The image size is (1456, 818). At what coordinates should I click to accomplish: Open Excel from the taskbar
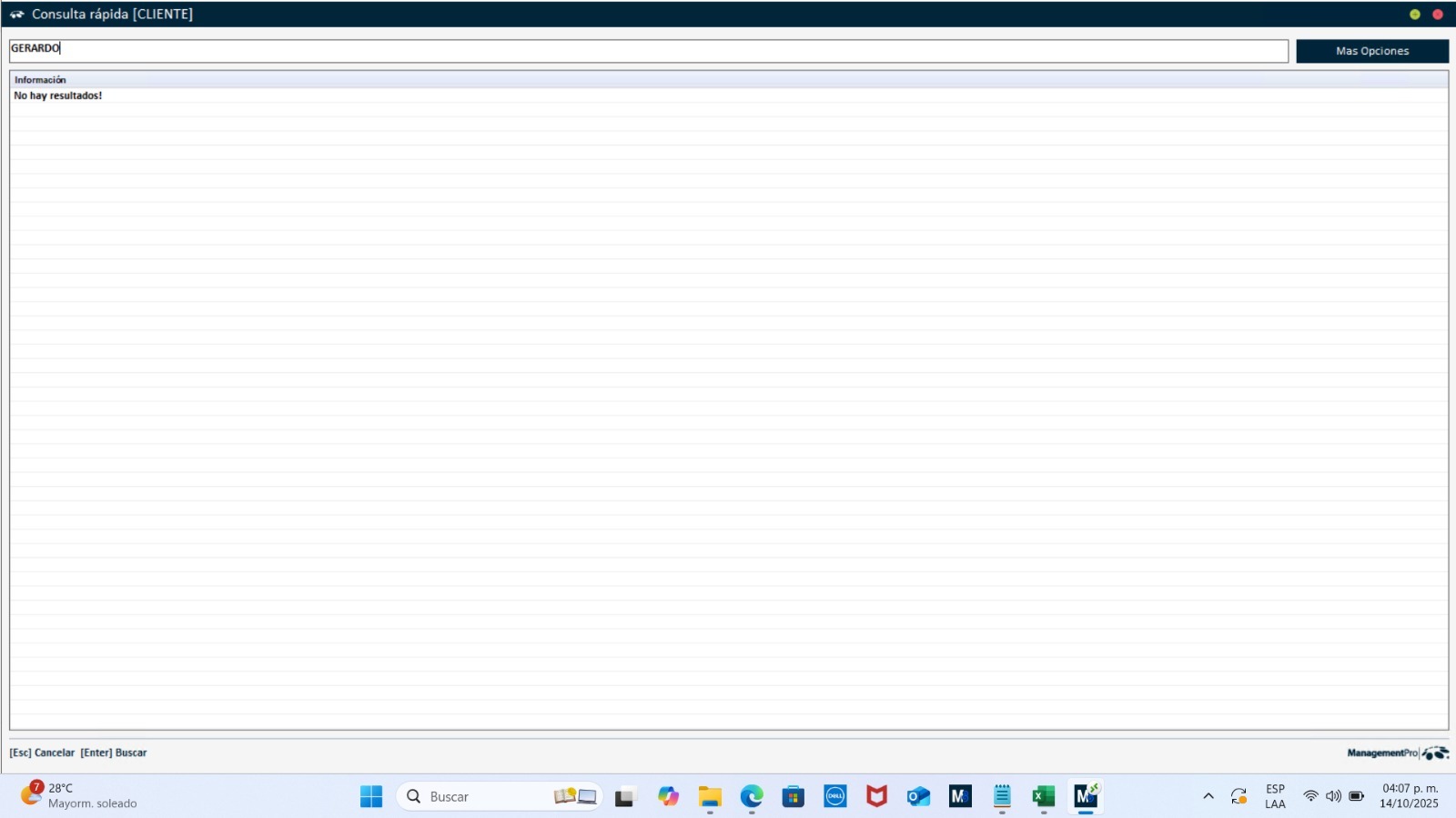point(1043,796)
